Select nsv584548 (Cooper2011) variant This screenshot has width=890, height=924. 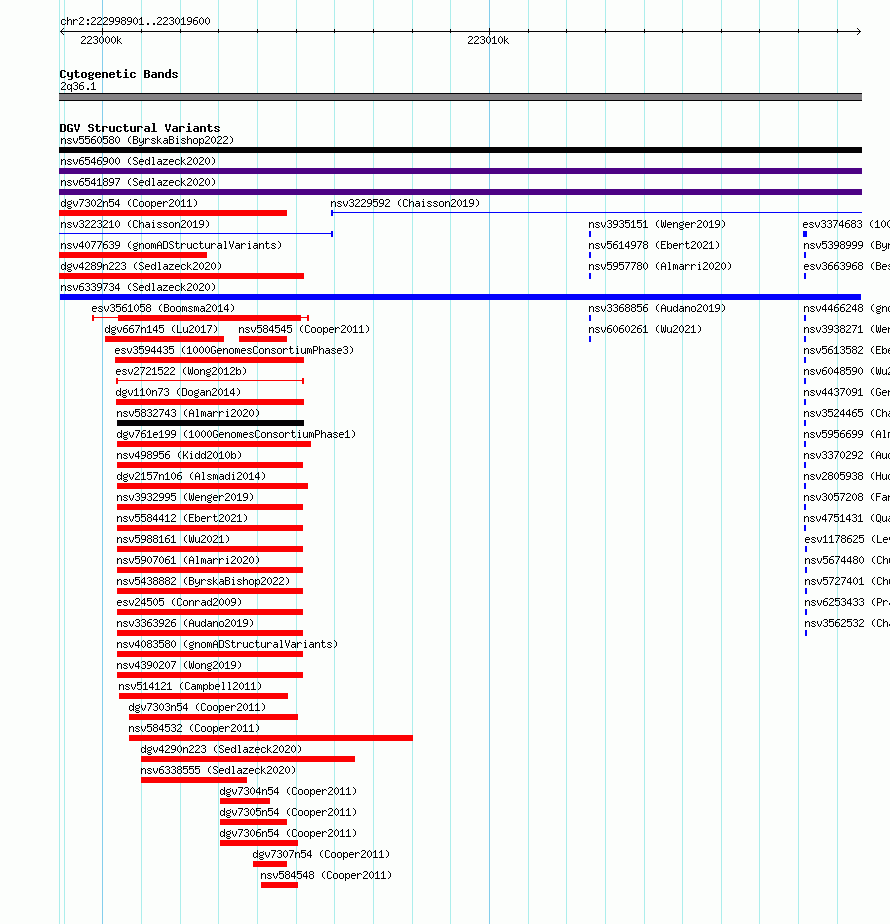point(326,876)
